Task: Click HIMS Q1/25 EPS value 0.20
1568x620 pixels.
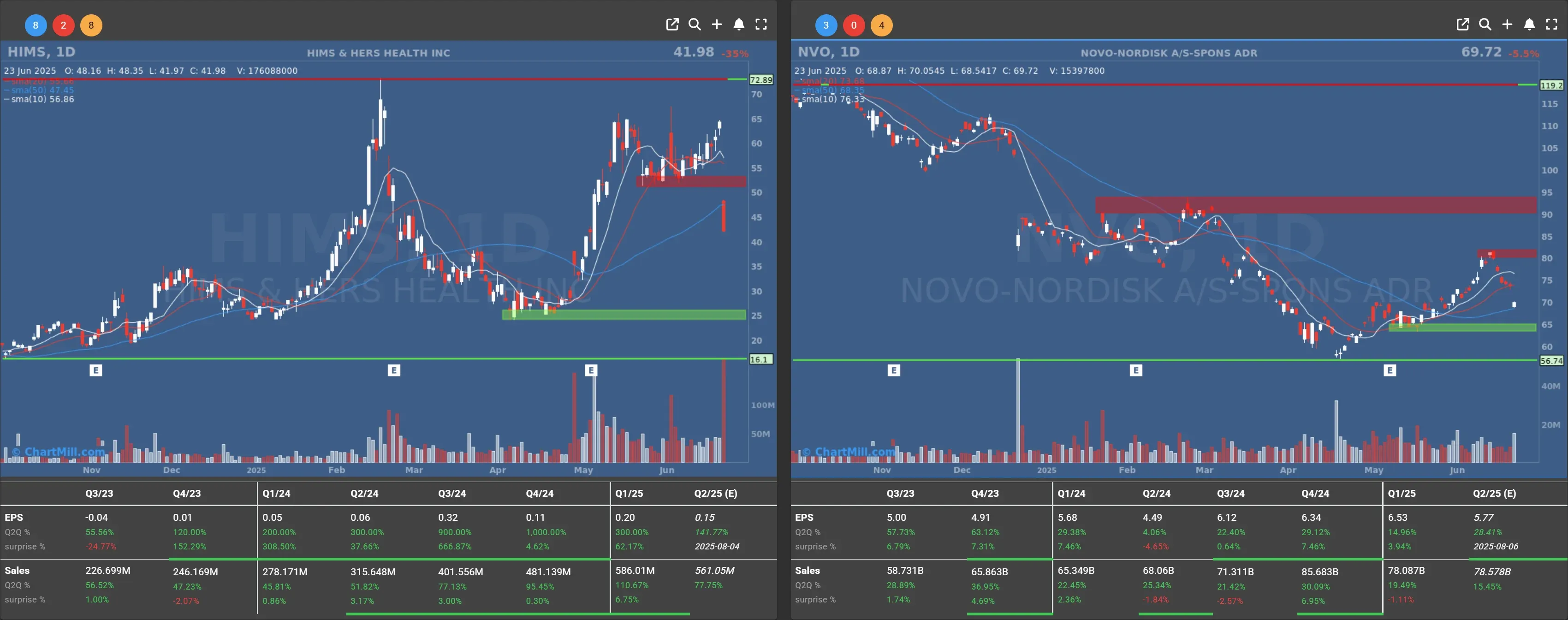Action: click(x=625, y=517)
